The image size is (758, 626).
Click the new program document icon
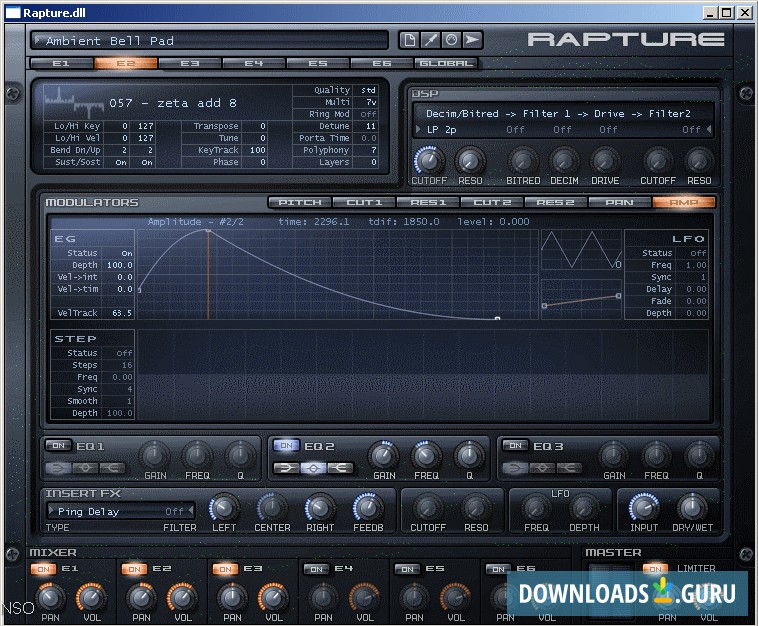pos(409,40)
